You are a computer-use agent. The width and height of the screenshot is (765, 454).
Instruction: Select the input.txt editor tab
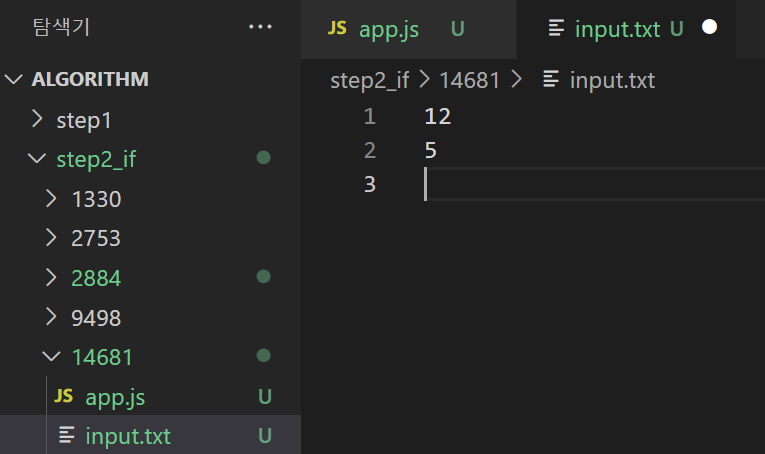point(626,29)
